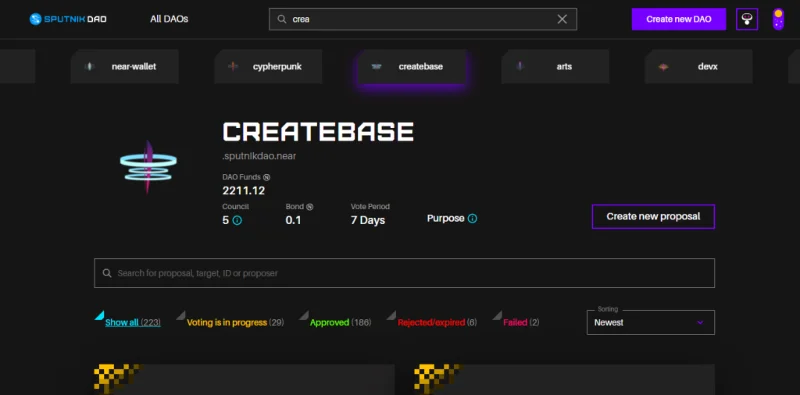The image size is (800, 395).
Task: Select the createbase DAO tab
Action: coord(412,66)
